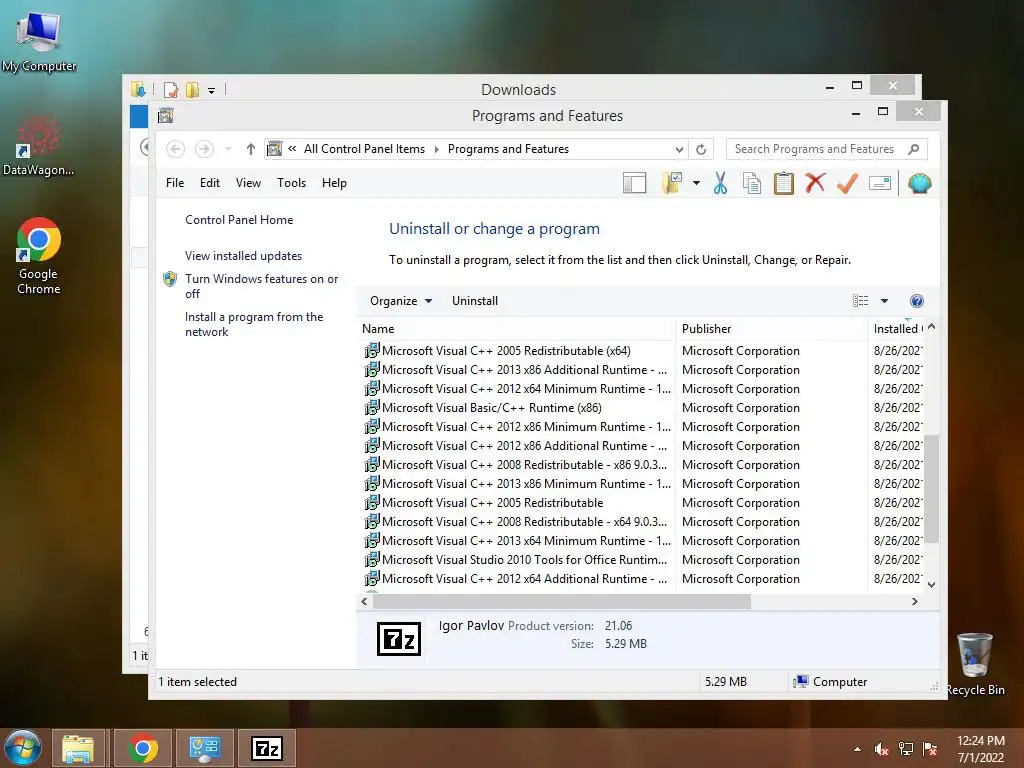The width and height of the screenshot is (1024, 768).
Task: Click the horizontal scrollbar left arrow
Action: pos(364,601)
